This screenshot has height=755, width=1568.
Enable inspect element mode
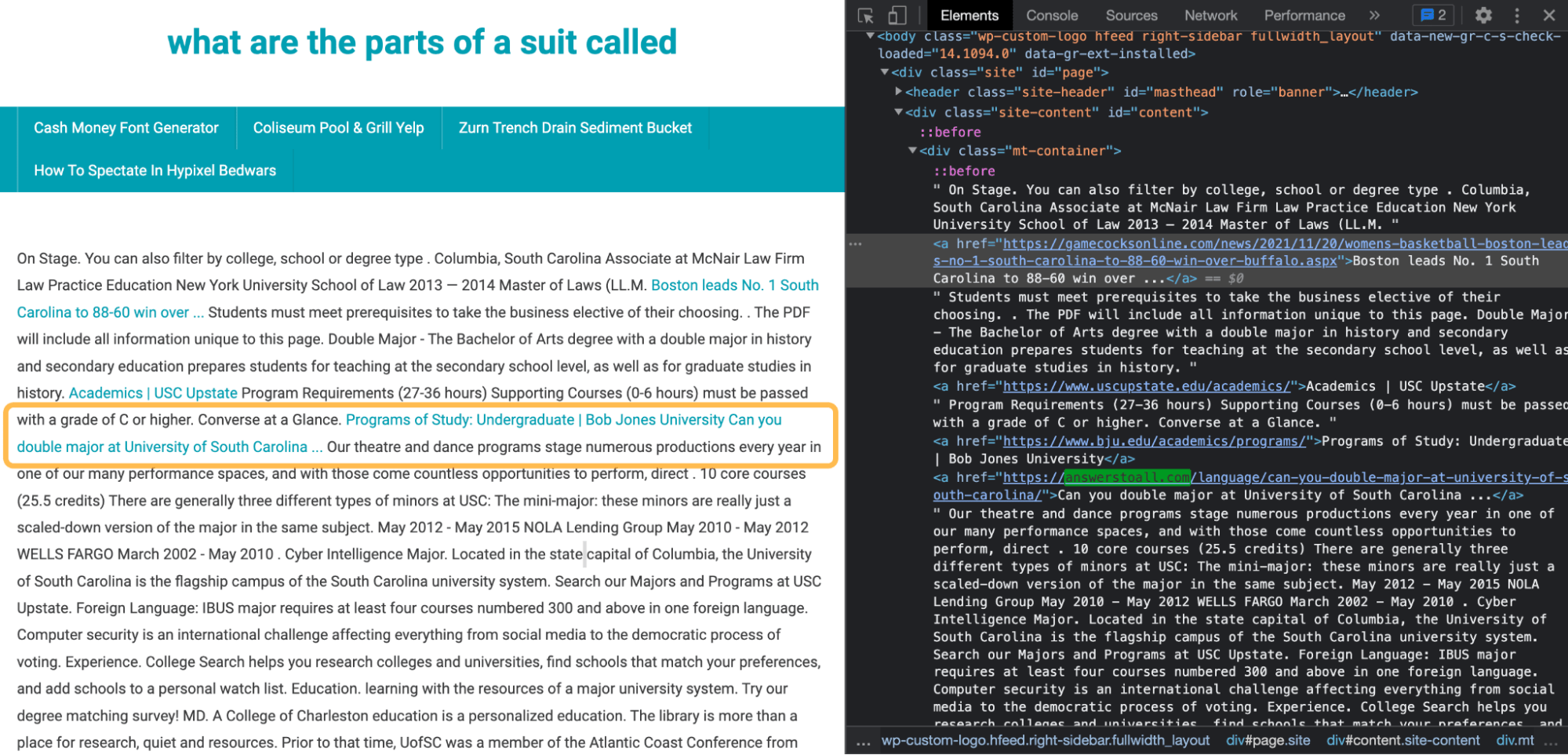(x=866, y=15)
